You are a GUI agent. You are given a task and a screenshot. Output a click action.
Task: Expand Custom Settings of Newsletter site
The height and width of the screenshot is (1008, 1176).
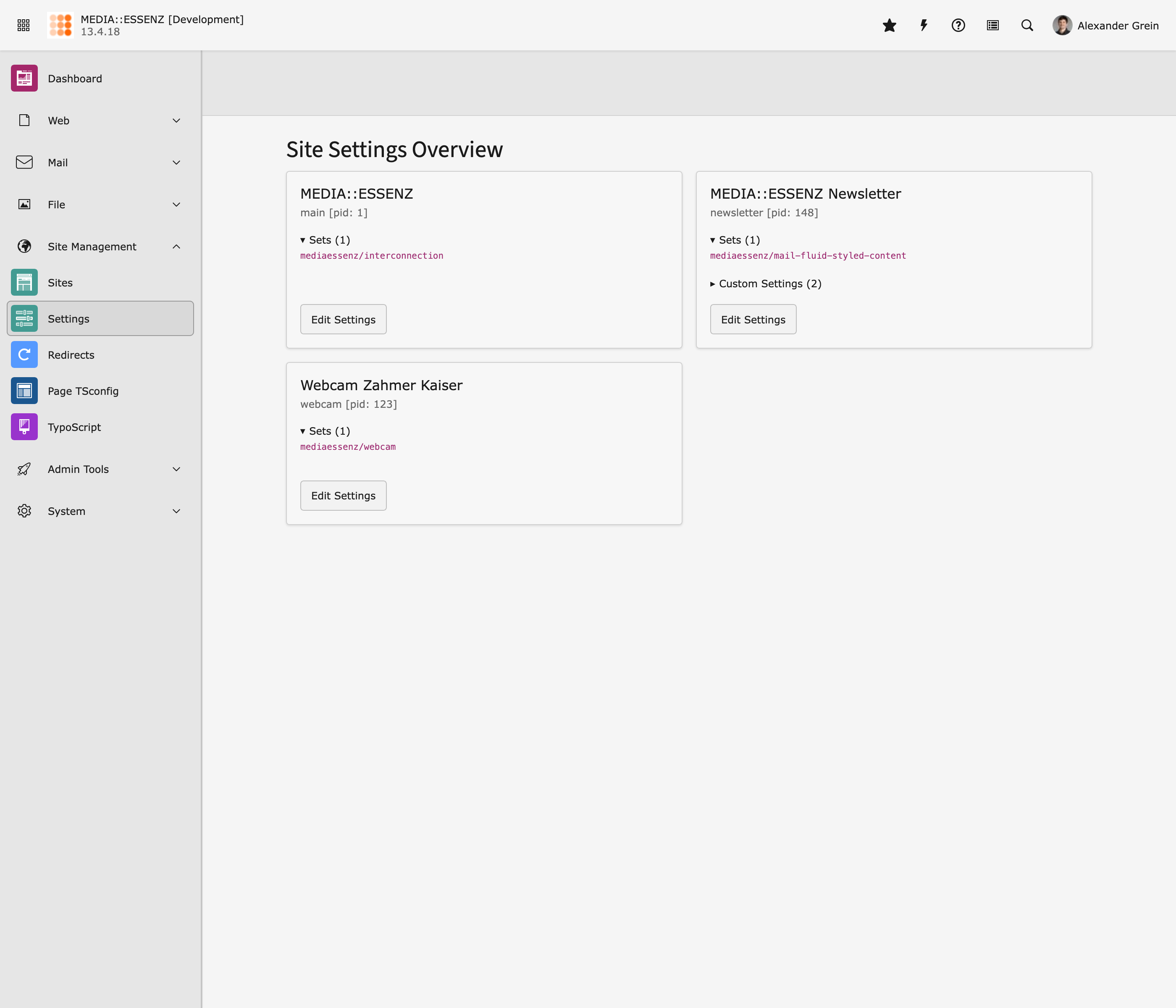pos(765,284)
